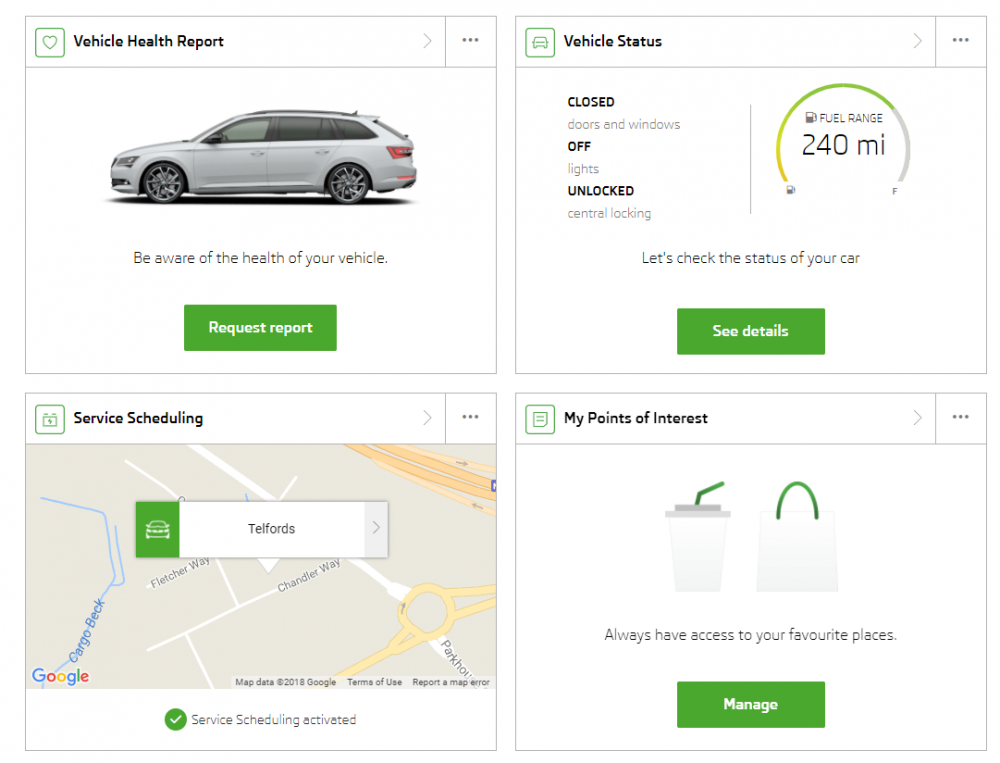Screen dimensions: 1000x763
Task: Click the Vehicle Status car icon
Action: pyautogui.click(x=540, y=42)
